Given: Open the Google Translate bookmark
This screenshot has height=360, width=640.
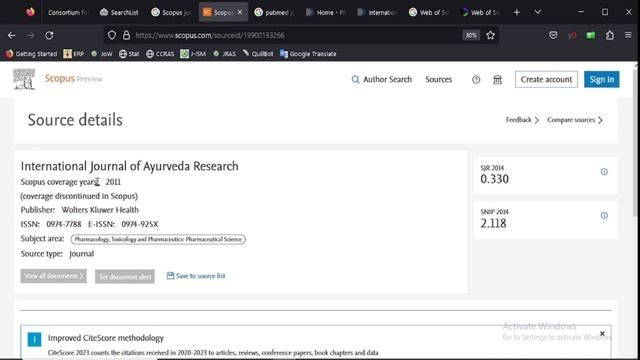Looking at the screenshot, I should click(x=308, y=54).
